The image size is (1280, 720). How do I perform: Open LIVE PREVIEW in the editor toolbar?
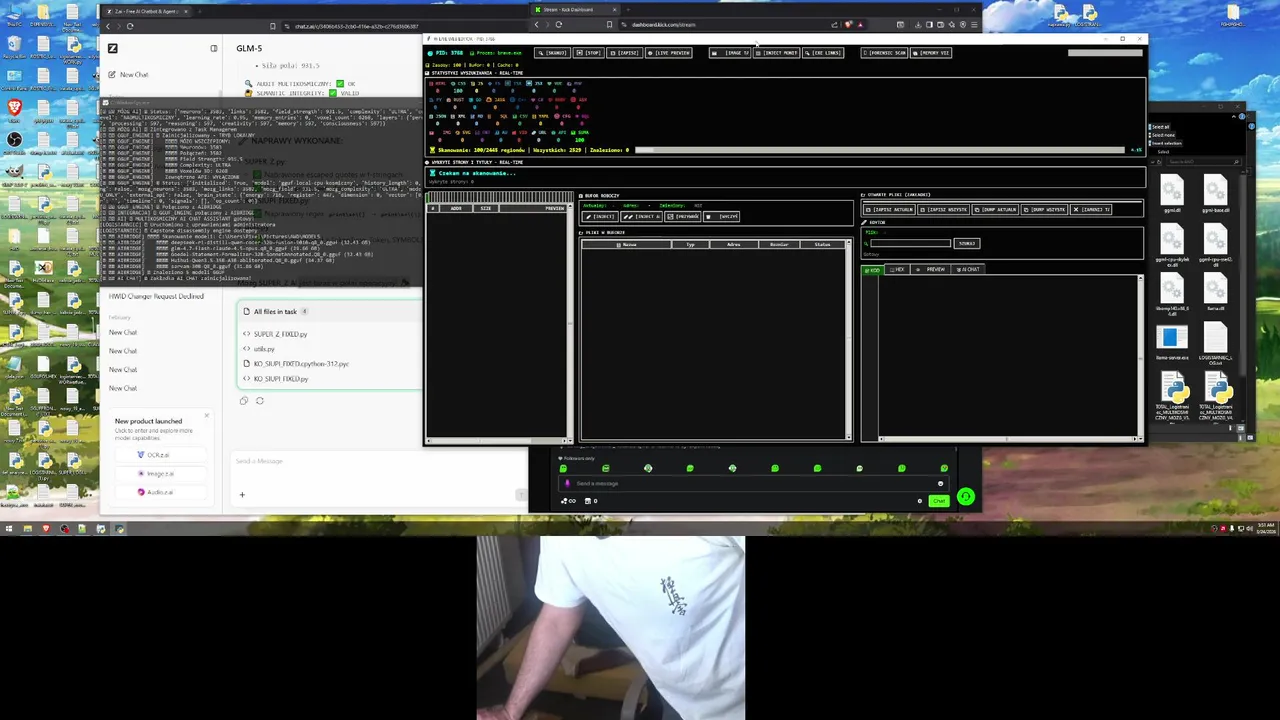(670, 53)
